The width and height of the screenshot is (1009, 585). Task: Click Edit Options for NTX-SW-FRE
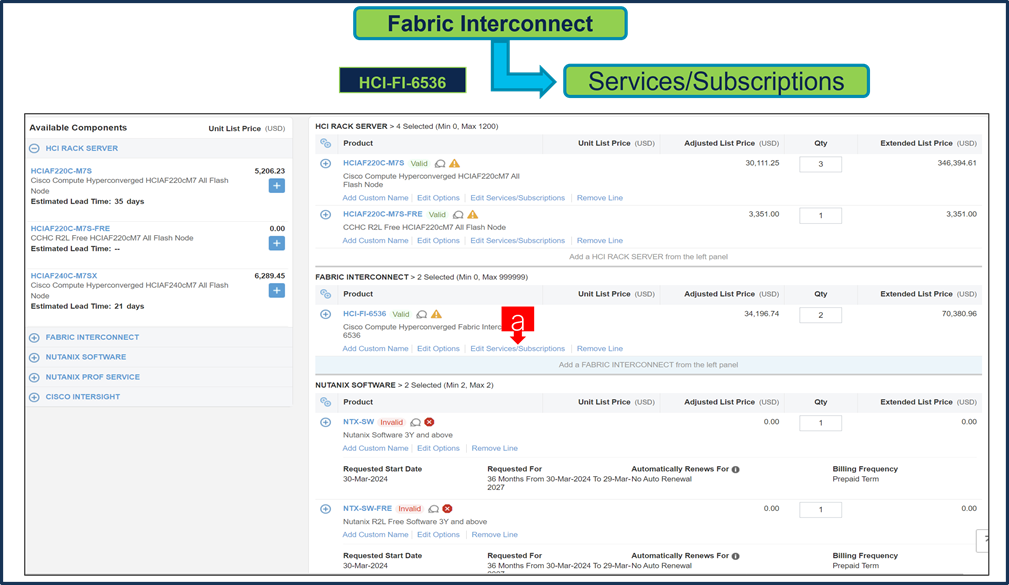[x=438, y=535]
